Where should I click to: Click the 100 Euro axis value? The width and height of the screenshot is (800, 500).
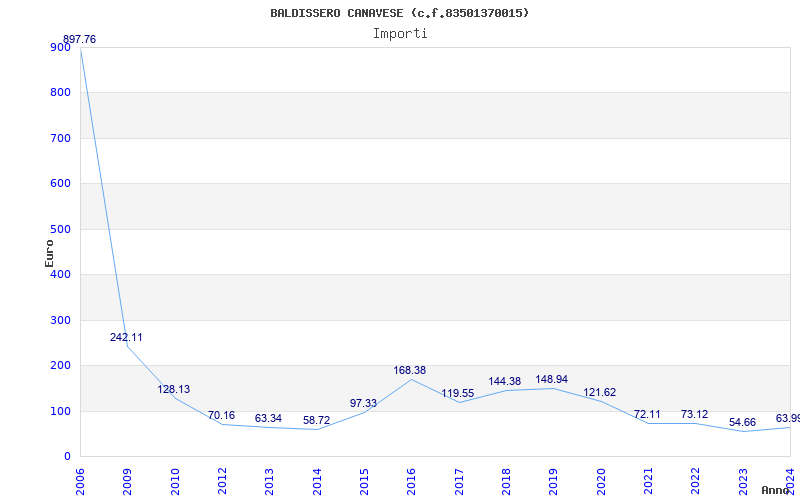(60, 411)
